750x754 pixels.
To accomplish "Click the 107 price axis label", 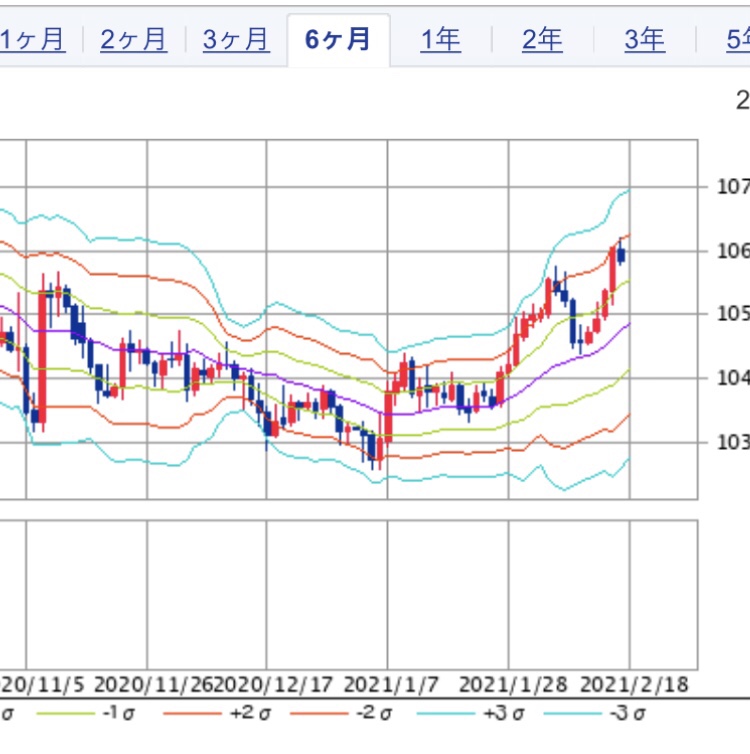I will 732,186.
